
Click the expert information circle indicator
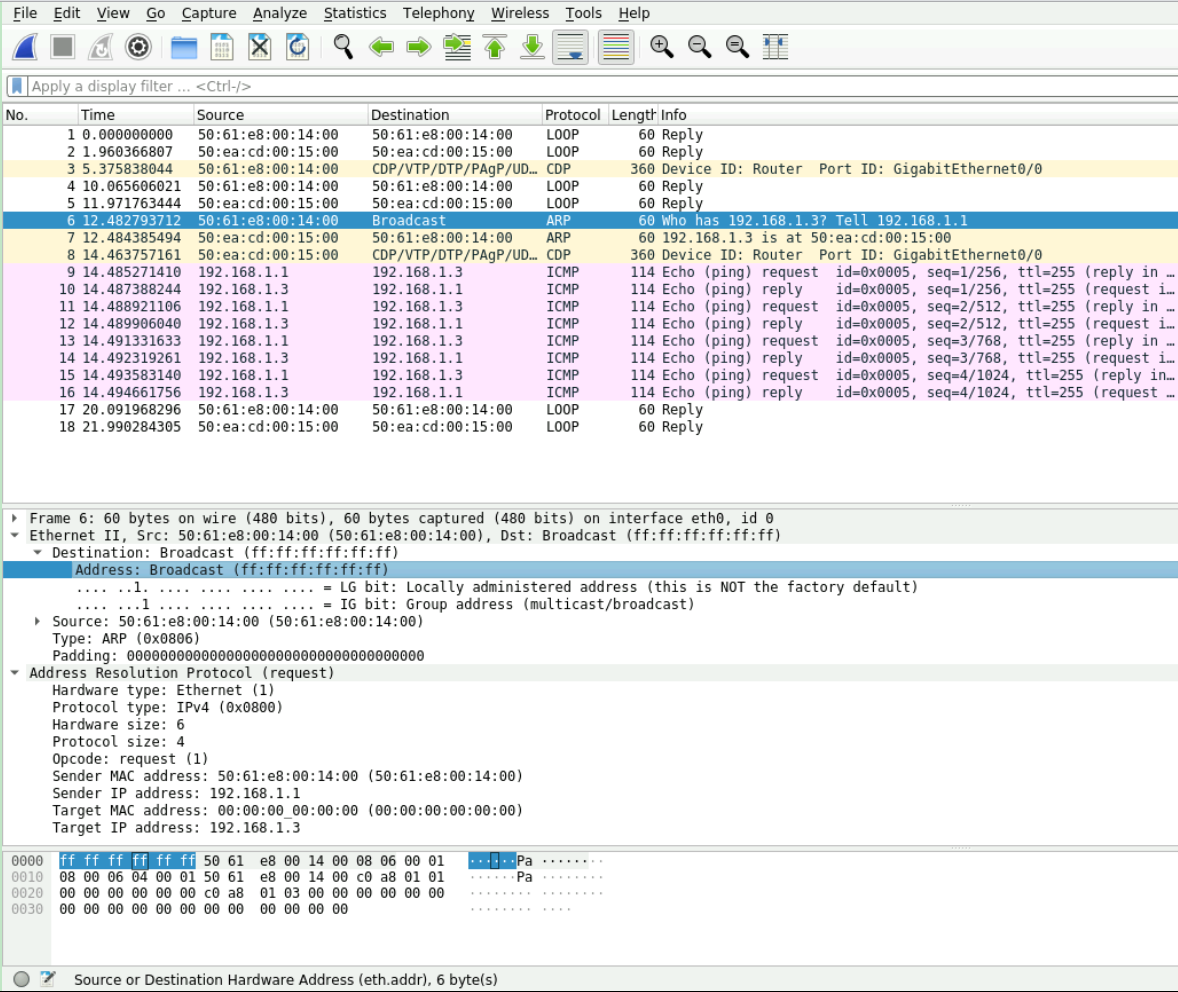tap(22, 979)
